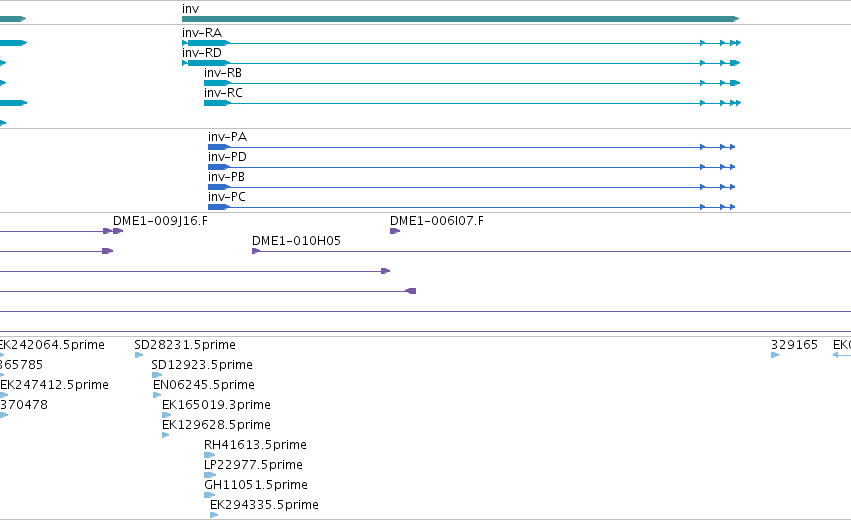Select the EK165019.3prime EST label
This screenshot has width=851, height=520.
(x=216, y=405)
